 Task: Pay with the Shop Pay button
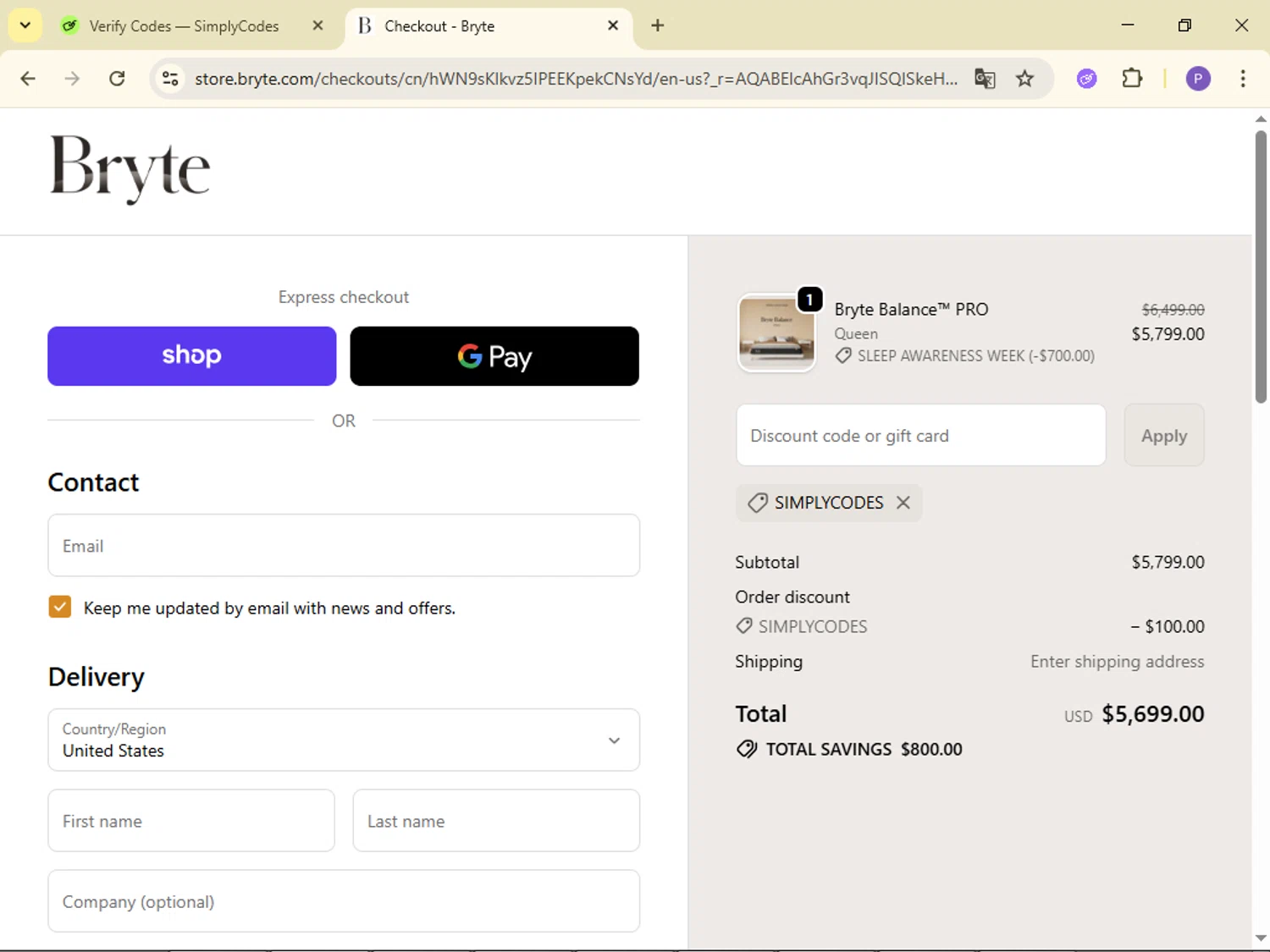pos(191,356)
